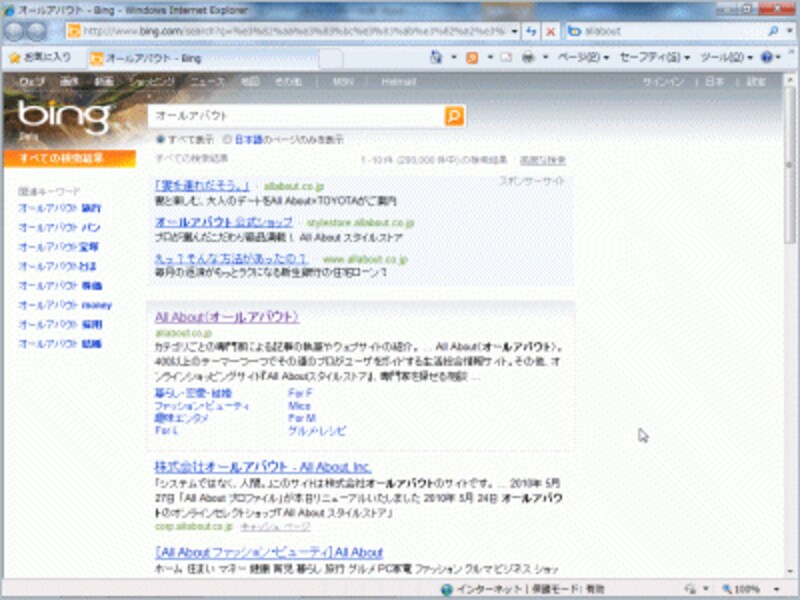Open the ウェブ tab in Bing header
The width and height of the screenshot is (800, 600).
click(32, 82)
